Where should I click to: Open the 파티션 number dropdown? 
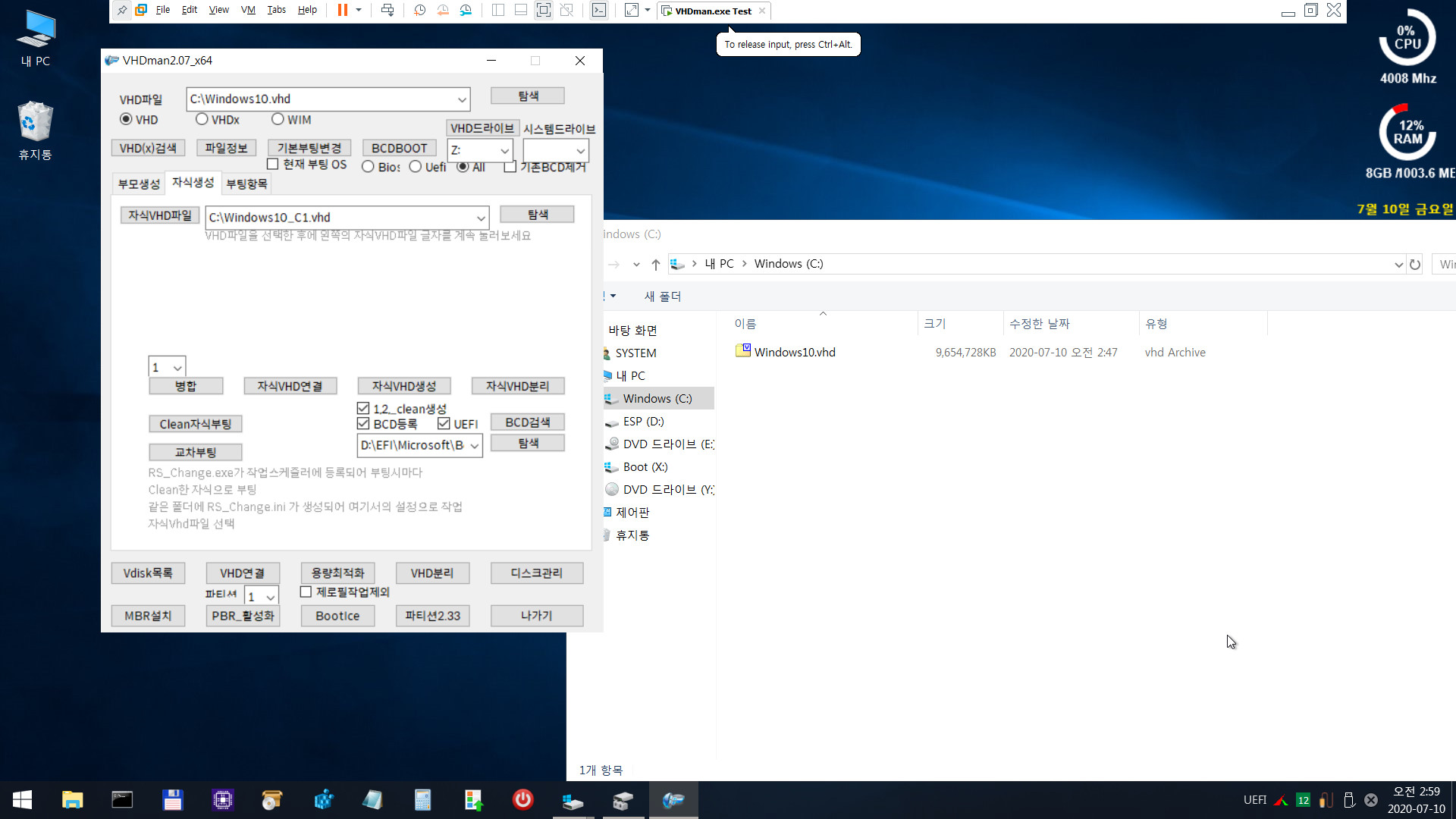point(270,597)
